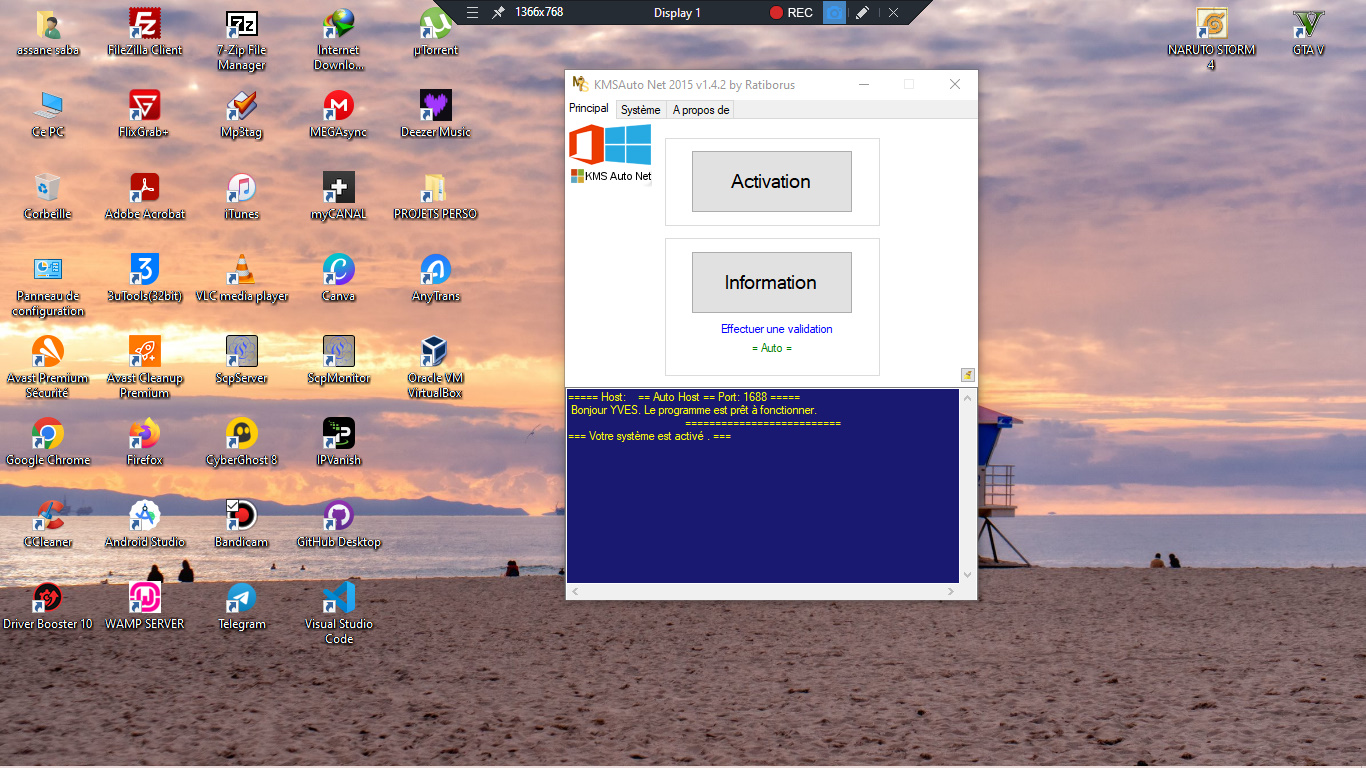Click Effectuer une validation link
Image resolution: width=1366 pixels, height=768 pixels.
click(777, 329)
